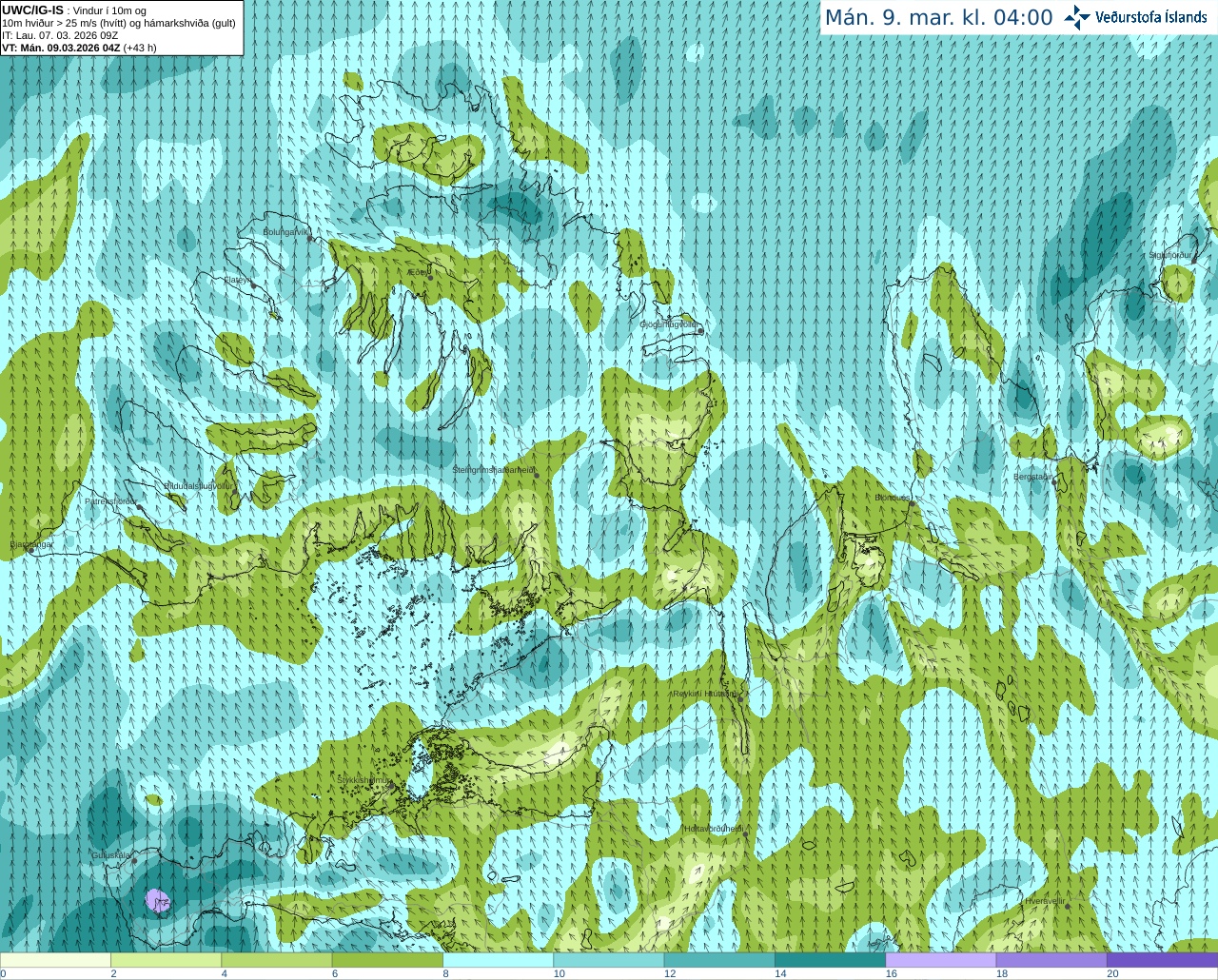Select the 14–16 m/s dark teal legend swatch
The width and height of the screenshot is (1218, 980).
[x=830, y=960]
